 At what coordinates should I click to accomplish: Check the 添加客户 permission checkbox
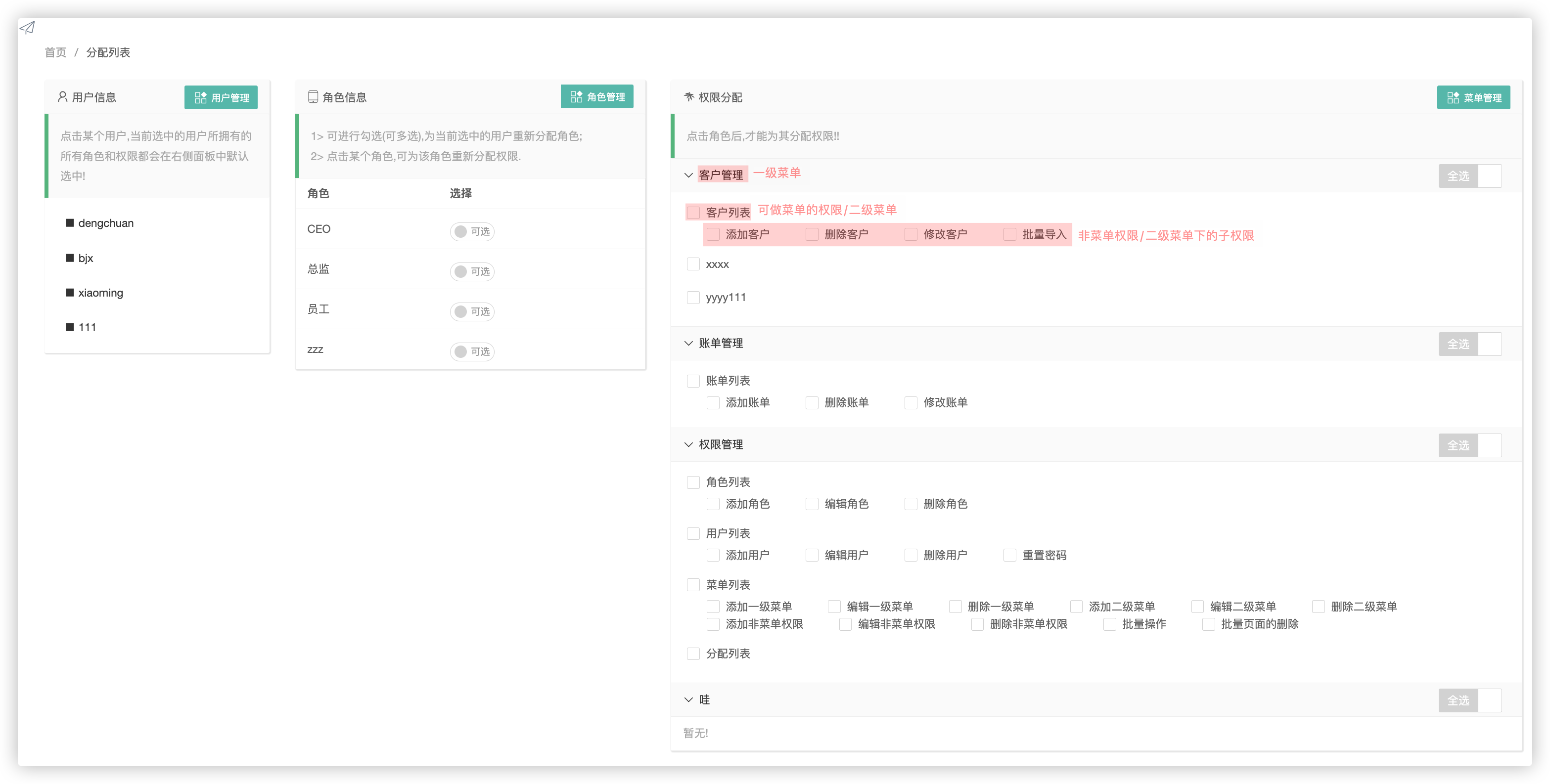tap(713, 234)
